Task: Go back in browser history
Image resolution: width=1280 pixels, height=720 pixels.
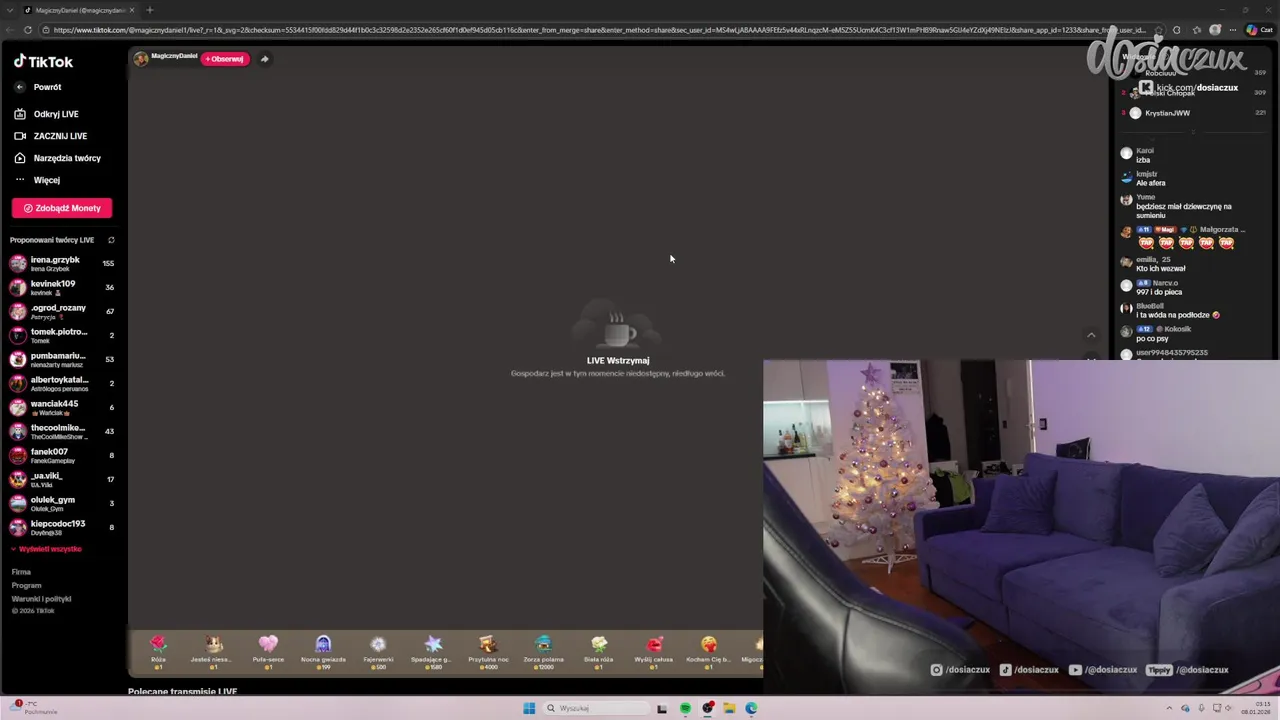Action: (9, 30)
